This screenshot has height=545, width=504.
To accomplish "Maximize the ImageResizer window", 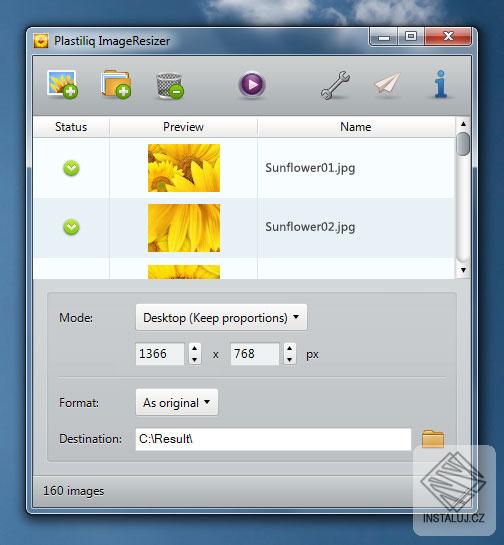I will click(410, 36).
